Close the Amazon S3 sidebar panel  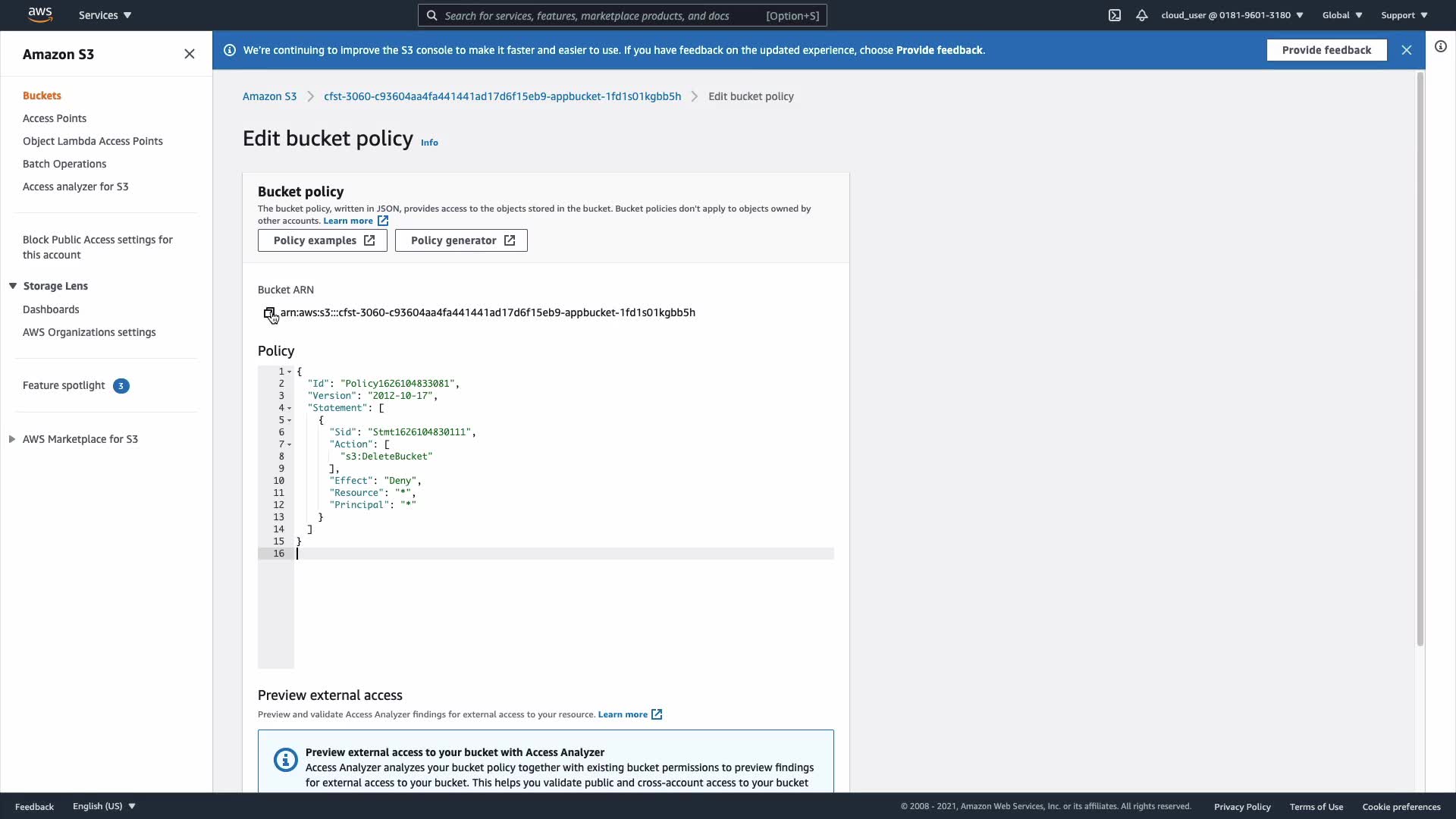click(190, 54)
